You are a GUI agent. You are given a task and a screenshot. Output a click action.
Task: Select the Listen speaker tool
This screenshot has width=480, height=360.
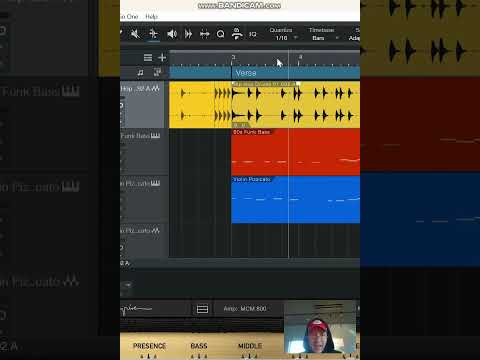172,34
